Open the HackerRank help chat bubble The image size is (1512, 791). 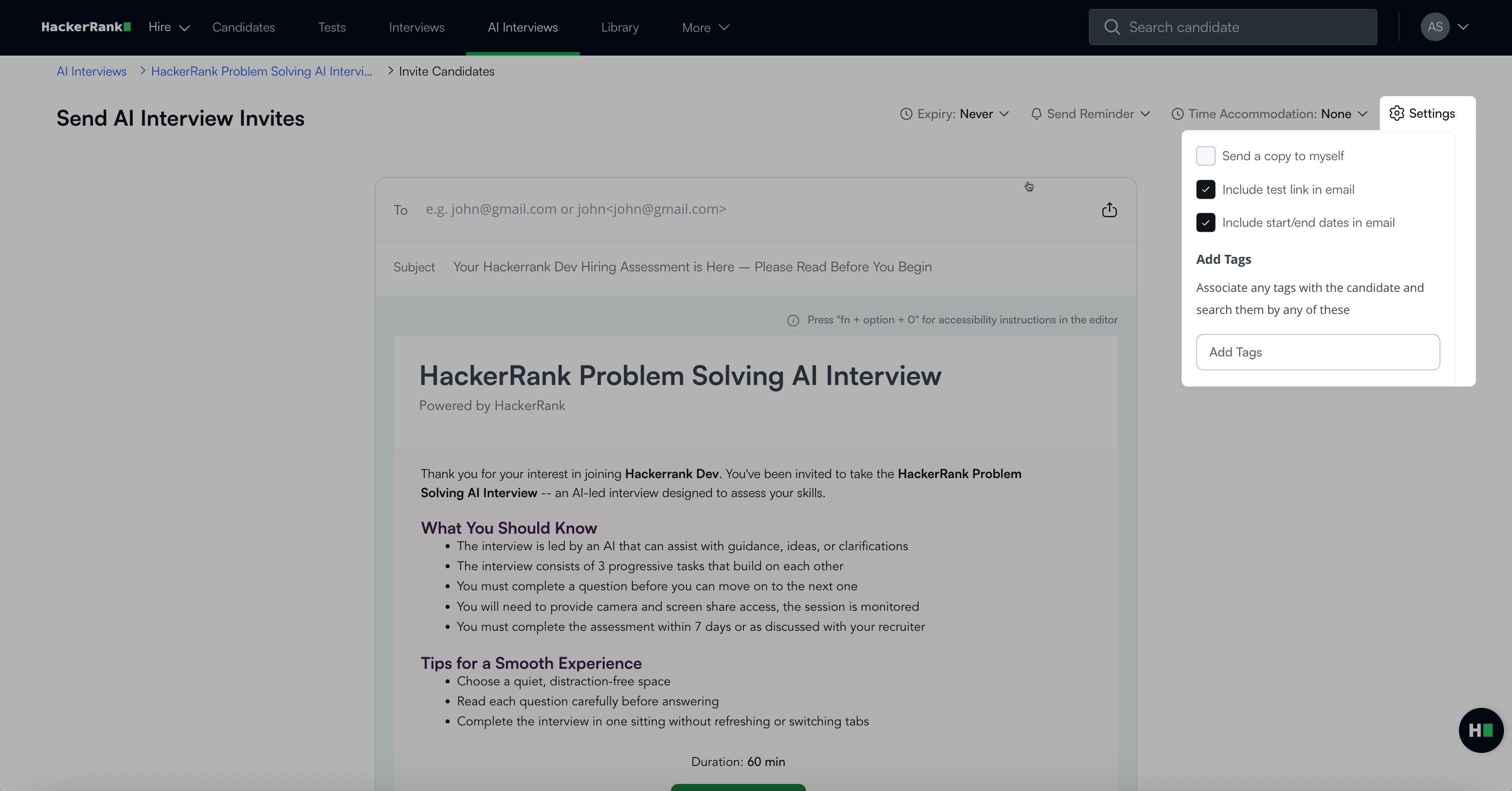click(1481, 730)
